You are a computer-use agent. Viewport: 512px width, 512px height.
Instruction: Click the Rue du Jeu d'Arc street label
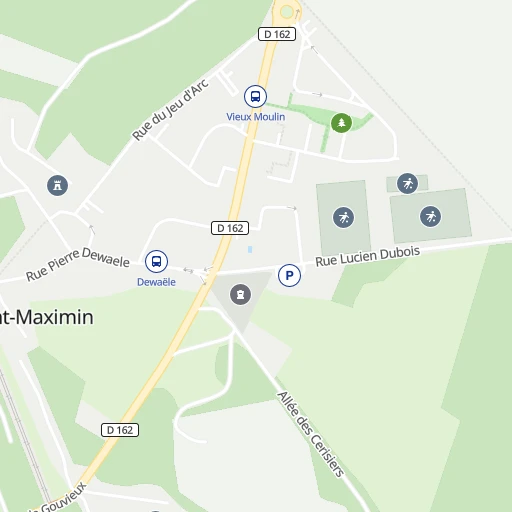point(171,110)
